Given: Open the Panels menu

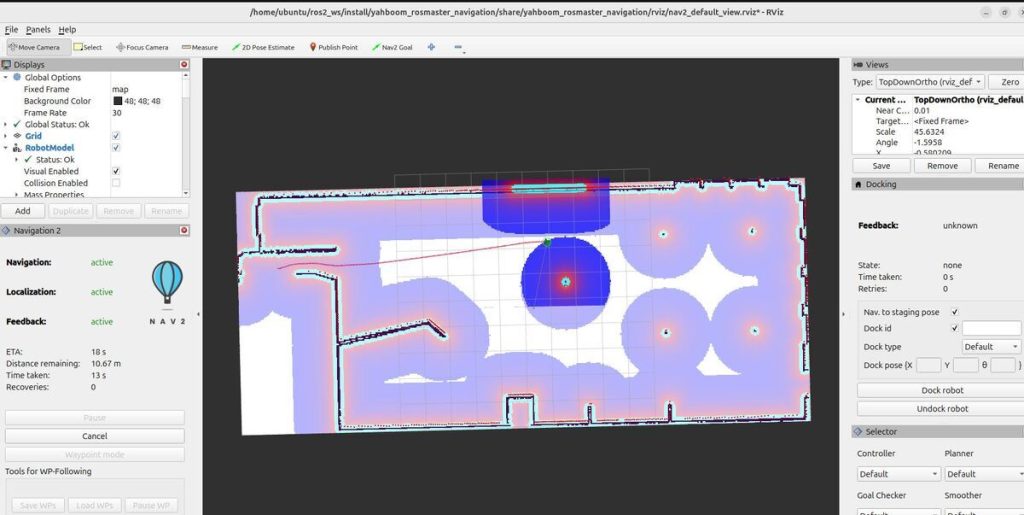Looking at the screenshot, I should click(39, 30).
